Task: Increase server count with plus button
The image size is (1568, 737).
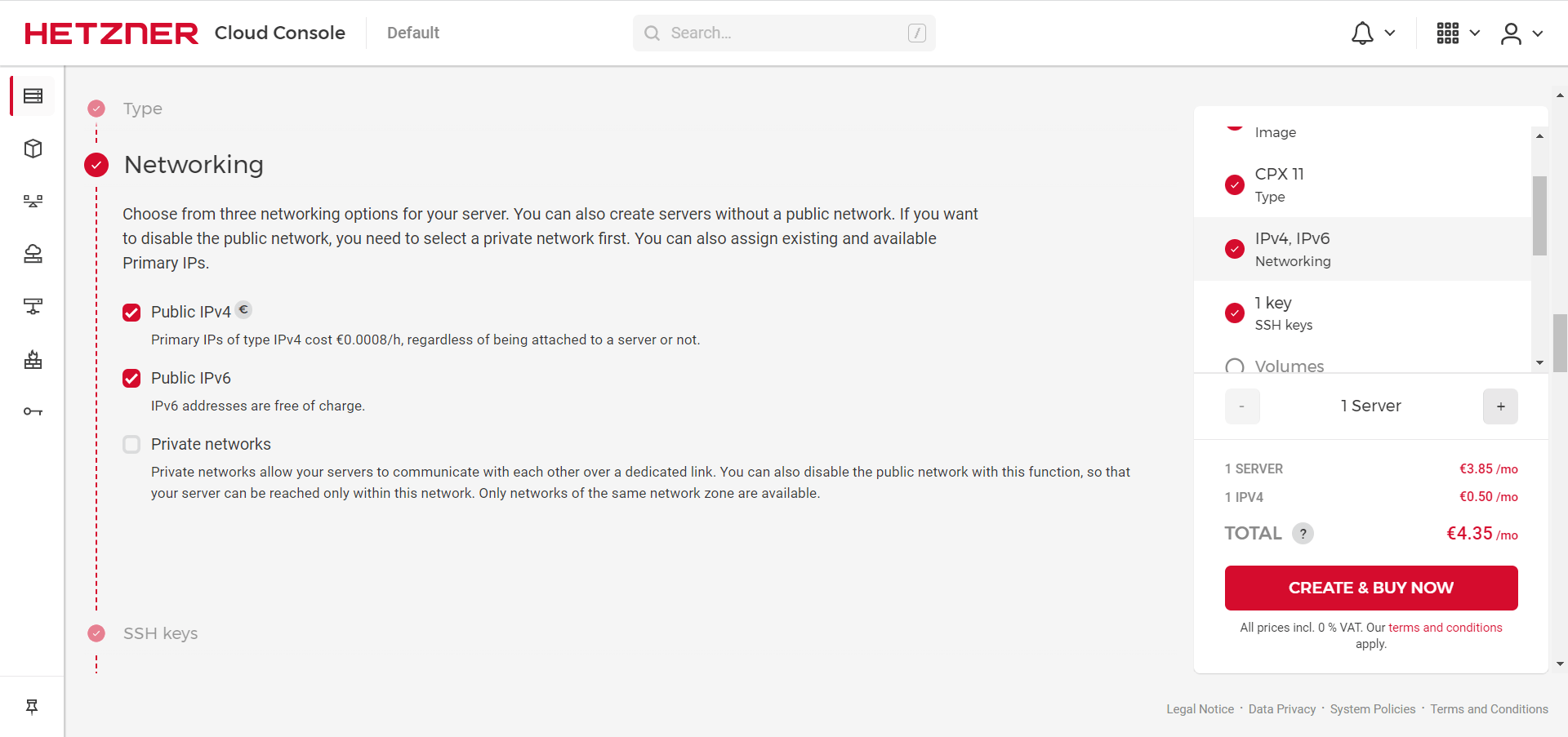Action: 1500,406
